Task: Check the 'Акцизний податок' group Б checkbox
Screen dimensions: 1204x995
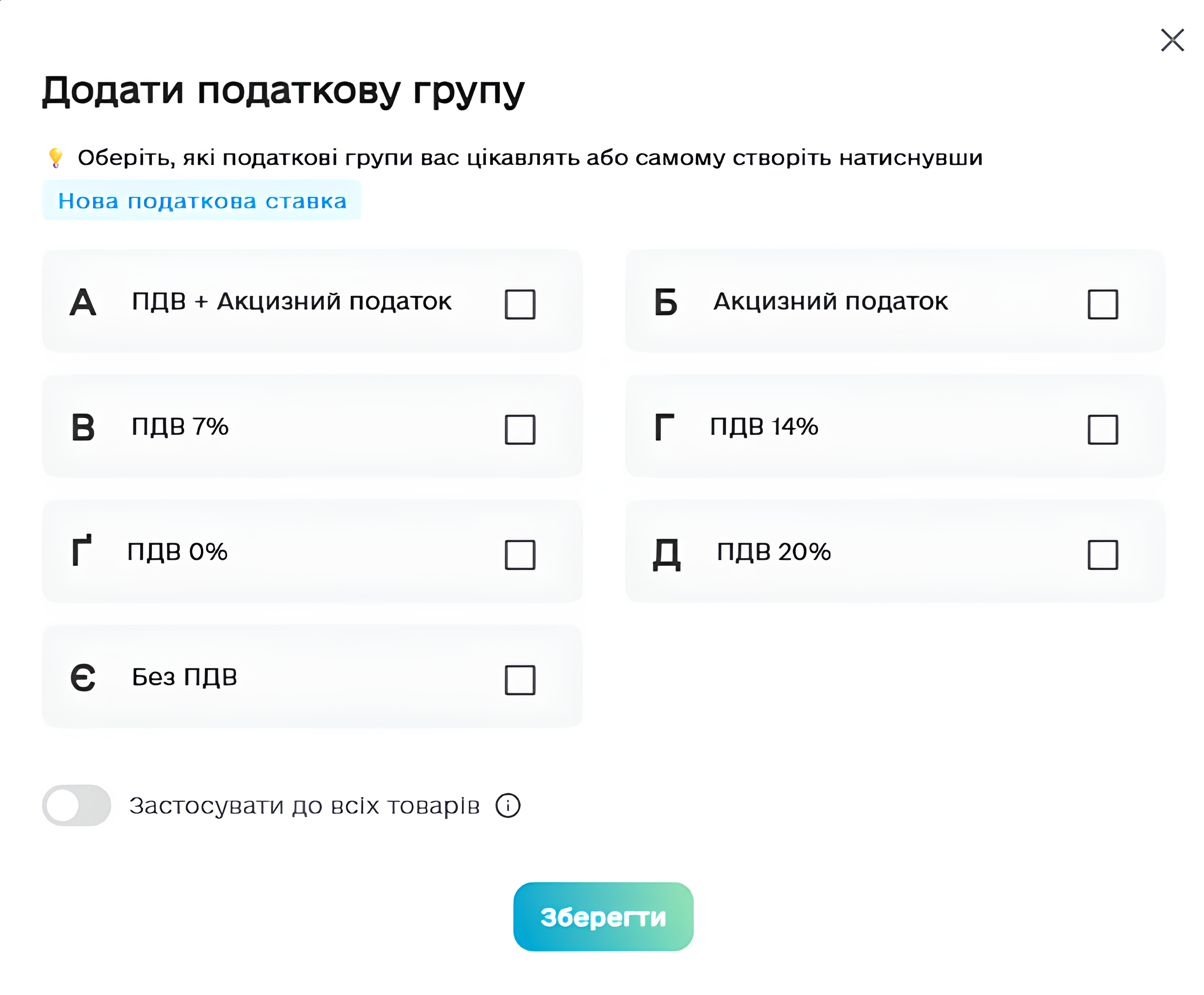Action: 1103,304
